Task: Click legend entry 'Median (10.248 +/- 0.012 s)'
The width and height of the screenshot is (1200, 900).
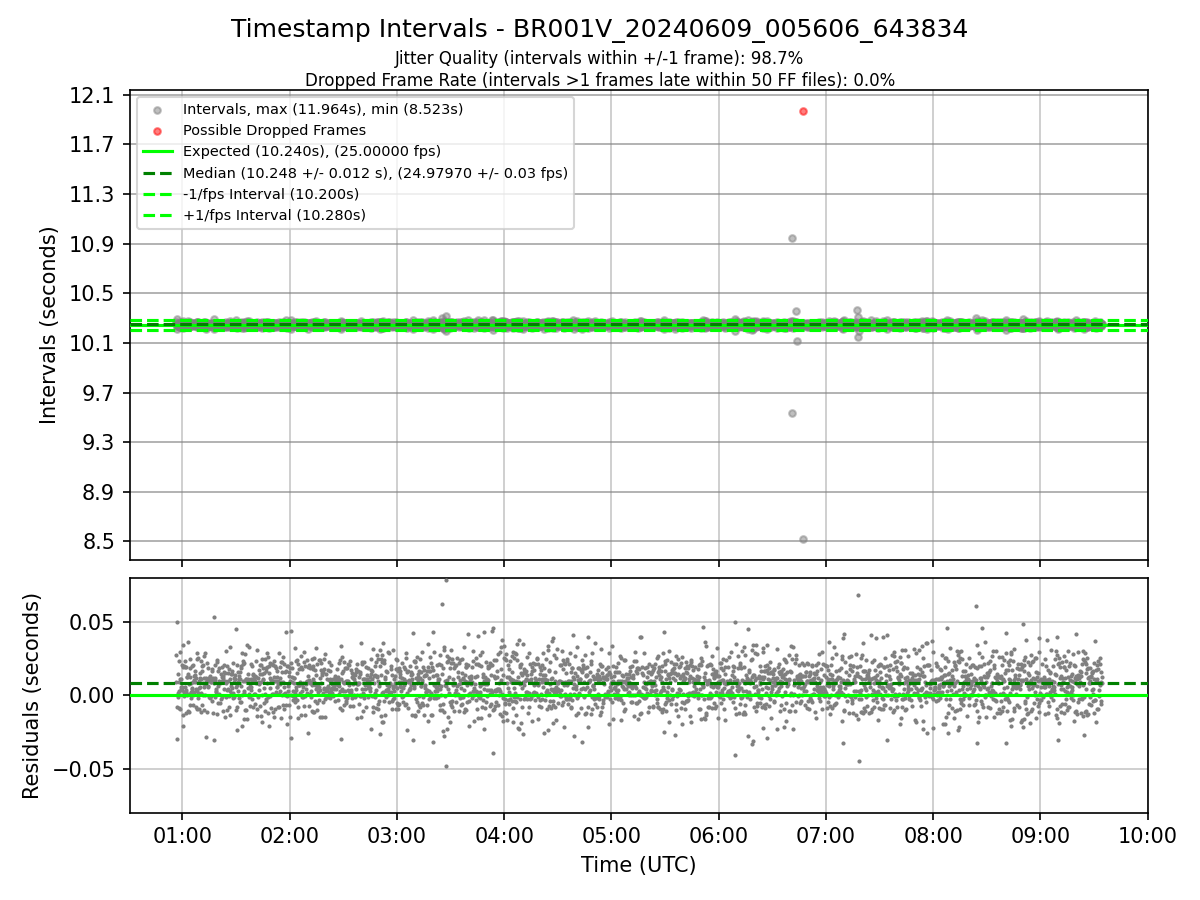Action: tap(375, 173)
